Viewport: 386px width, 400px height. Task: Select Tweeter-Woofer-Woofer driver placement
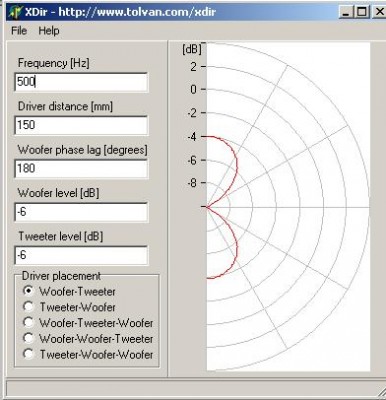pos(88,354)
